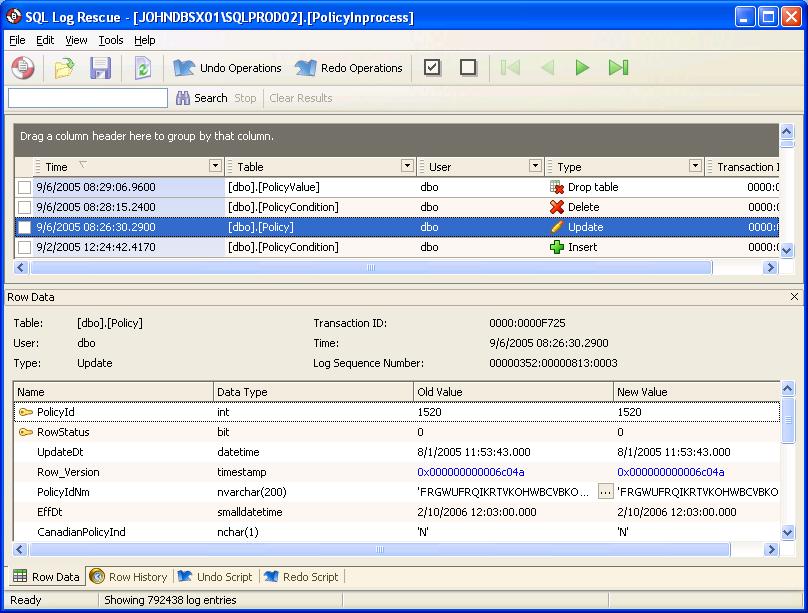
Task: Tick checkbox for PolicyCondition Delete row
Action: point(24,207)
